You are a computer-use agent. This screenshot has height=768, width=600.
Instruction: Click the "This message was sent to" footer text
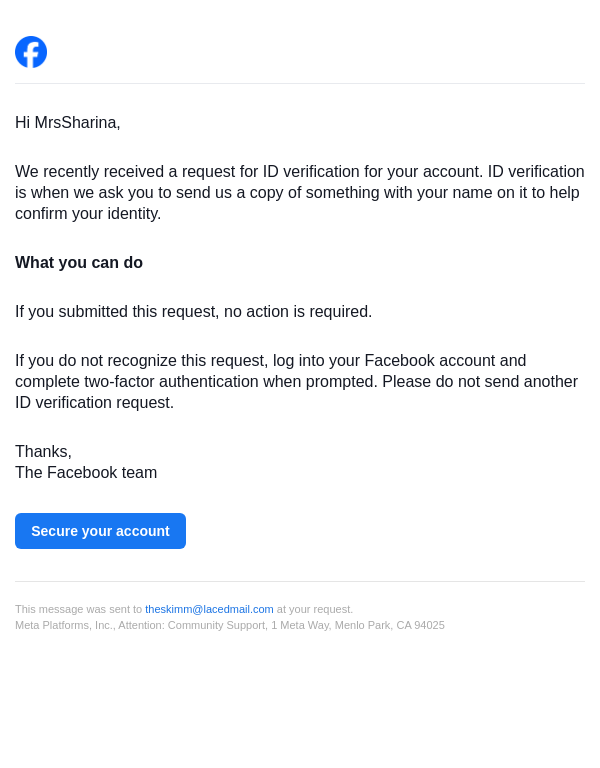click(78, 609)
